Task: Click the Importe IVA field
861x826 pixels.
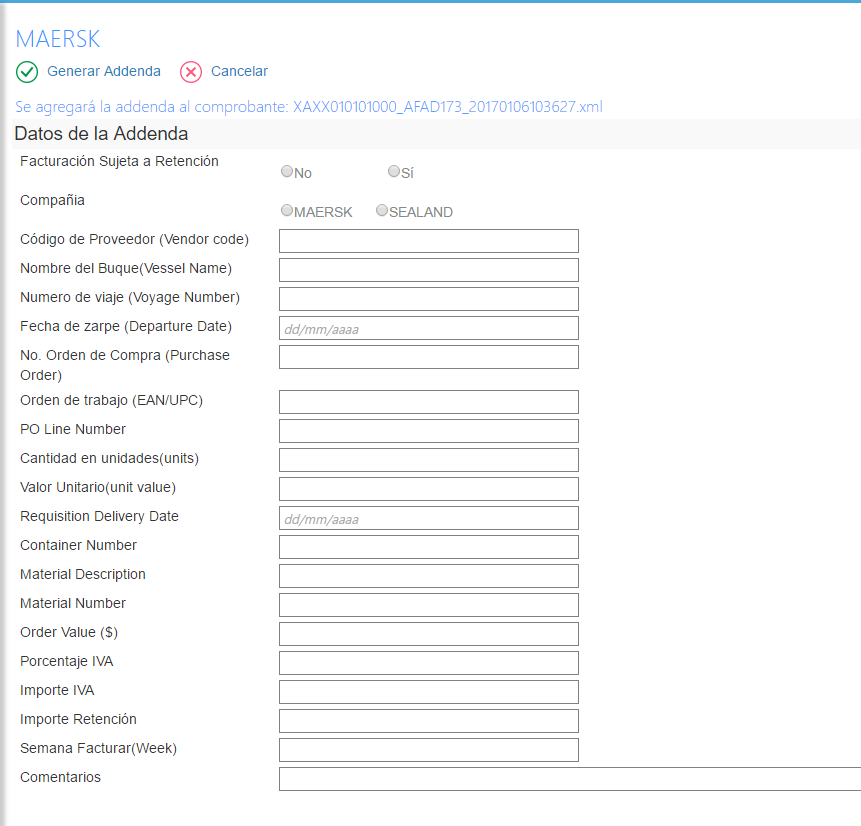Action: (x=429, y=692)
